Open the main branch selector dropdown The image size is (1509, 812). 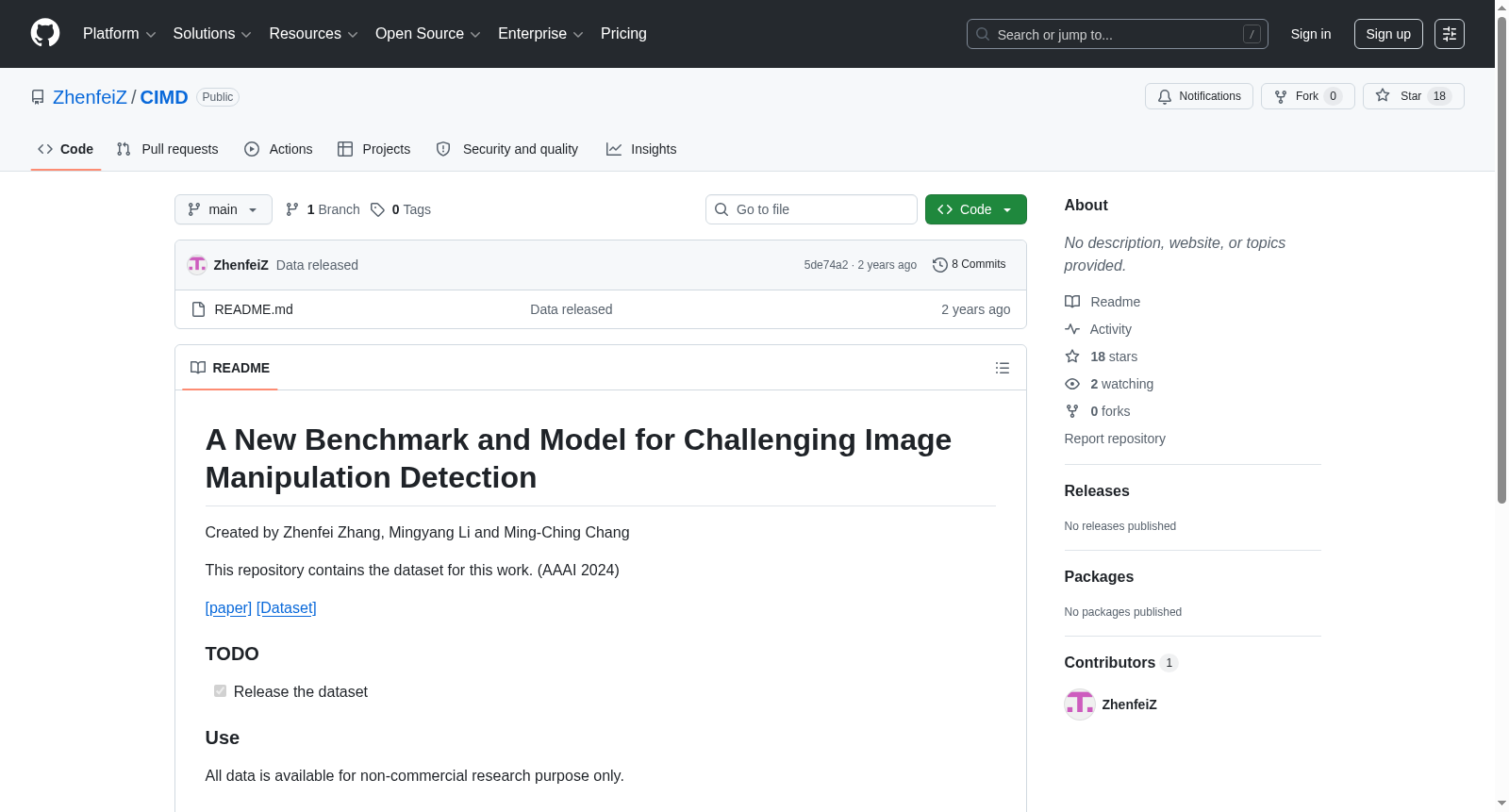(224, 209)
